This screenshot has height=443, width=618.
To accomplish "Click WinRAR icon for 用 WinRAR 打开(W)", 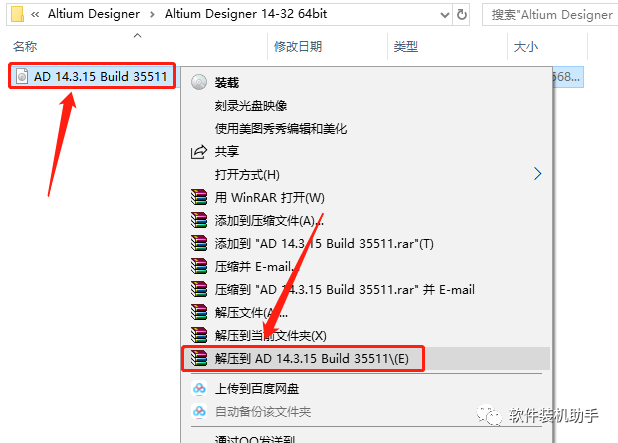I will pyautogui.click(x=199, y=197).
